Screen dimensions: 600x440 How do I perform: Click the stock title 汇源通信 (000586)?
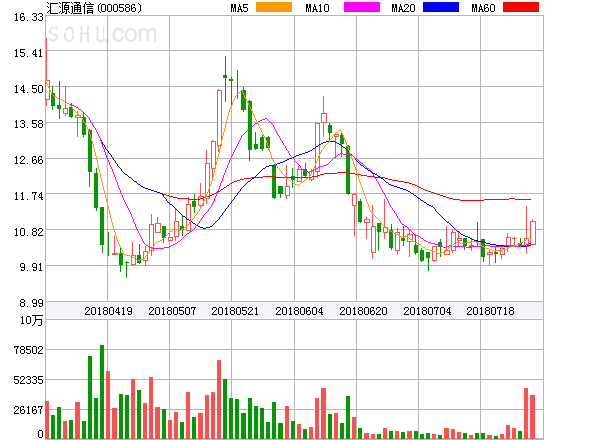(94, 8)
